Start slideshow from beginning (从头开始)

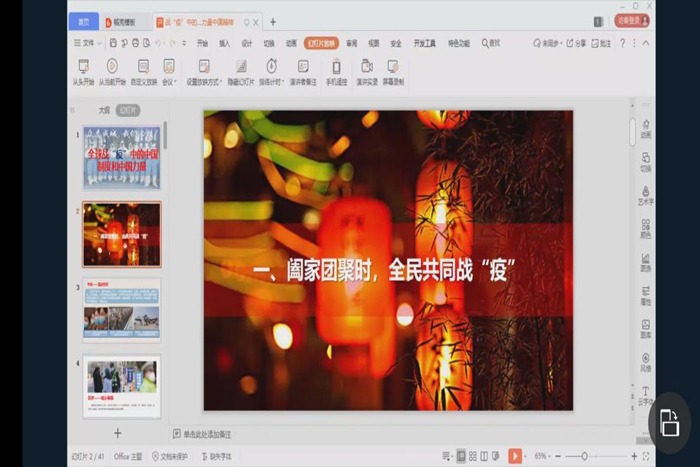pos(84,70)
